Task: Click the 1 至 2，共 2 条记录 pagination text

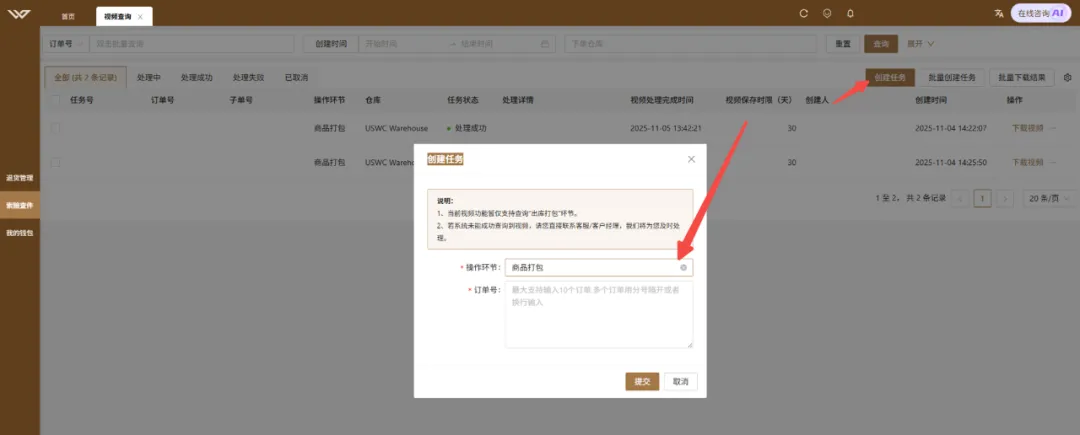Action: pyautogui.click(x=911, y=198)
